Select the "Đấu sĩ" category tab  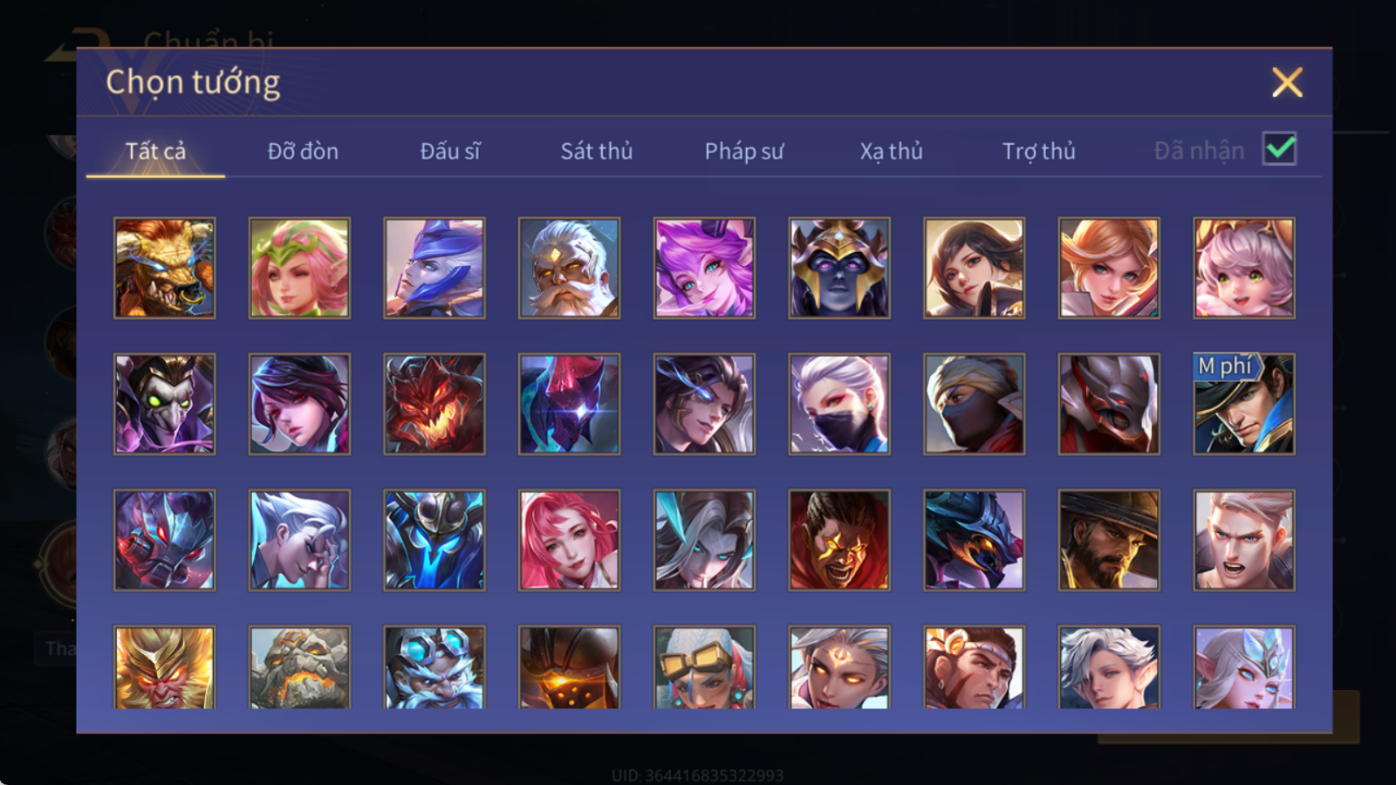click(x=450, y=151)
